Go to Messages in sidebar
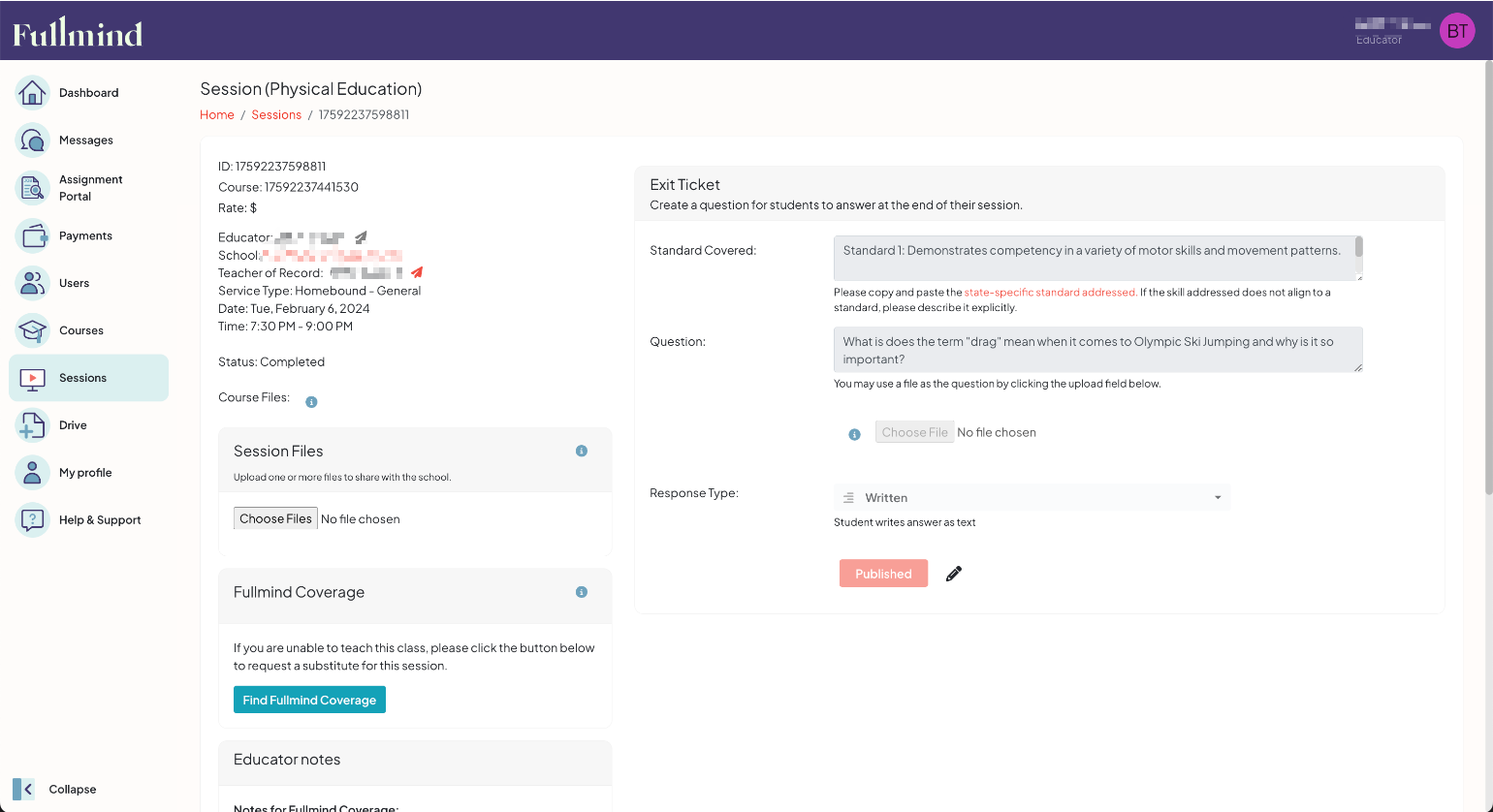 click(85, 141)
